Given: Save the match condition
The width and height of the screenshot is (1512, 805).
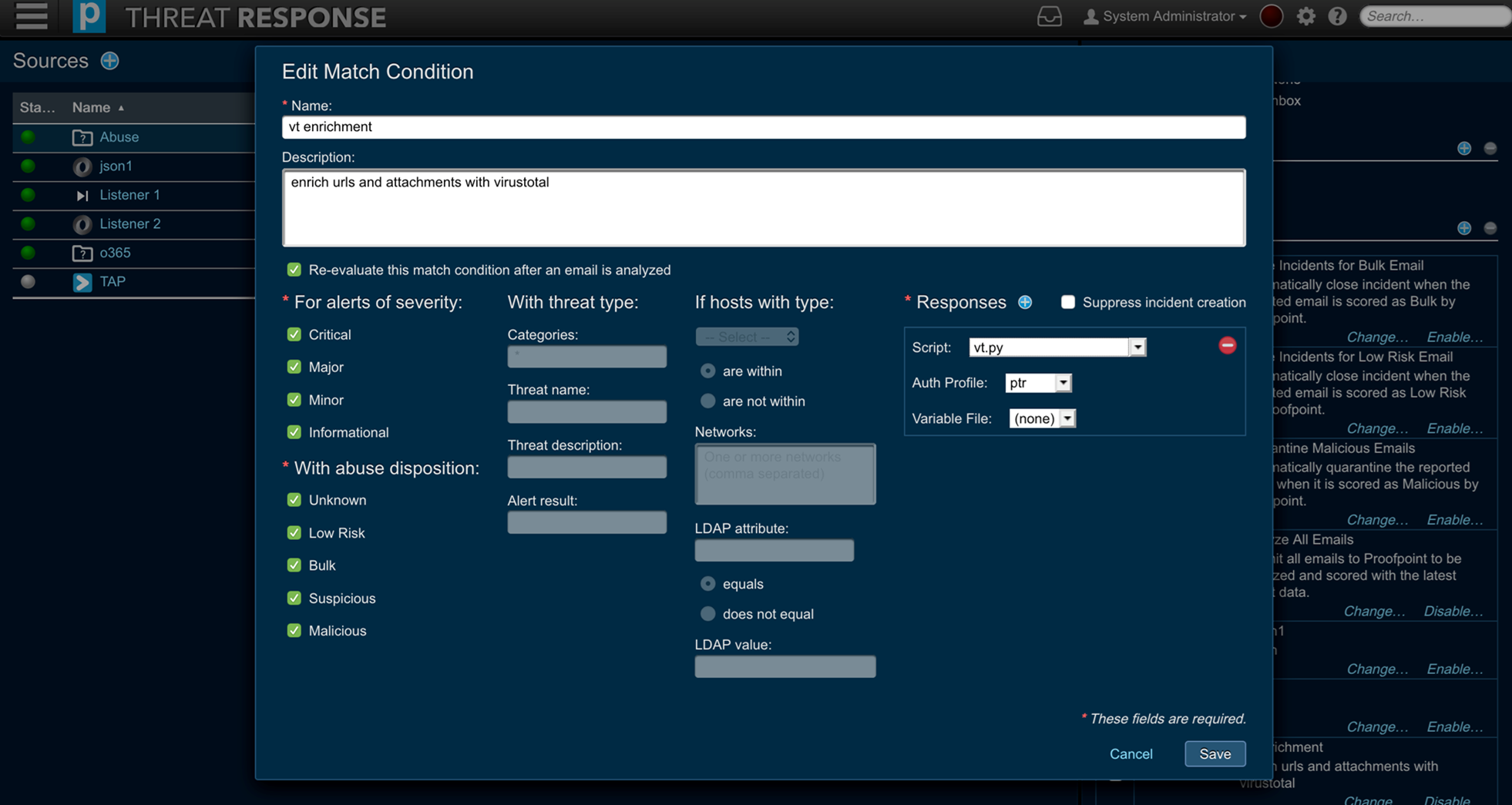Looking at the screenshot, I should point(1215,754).
